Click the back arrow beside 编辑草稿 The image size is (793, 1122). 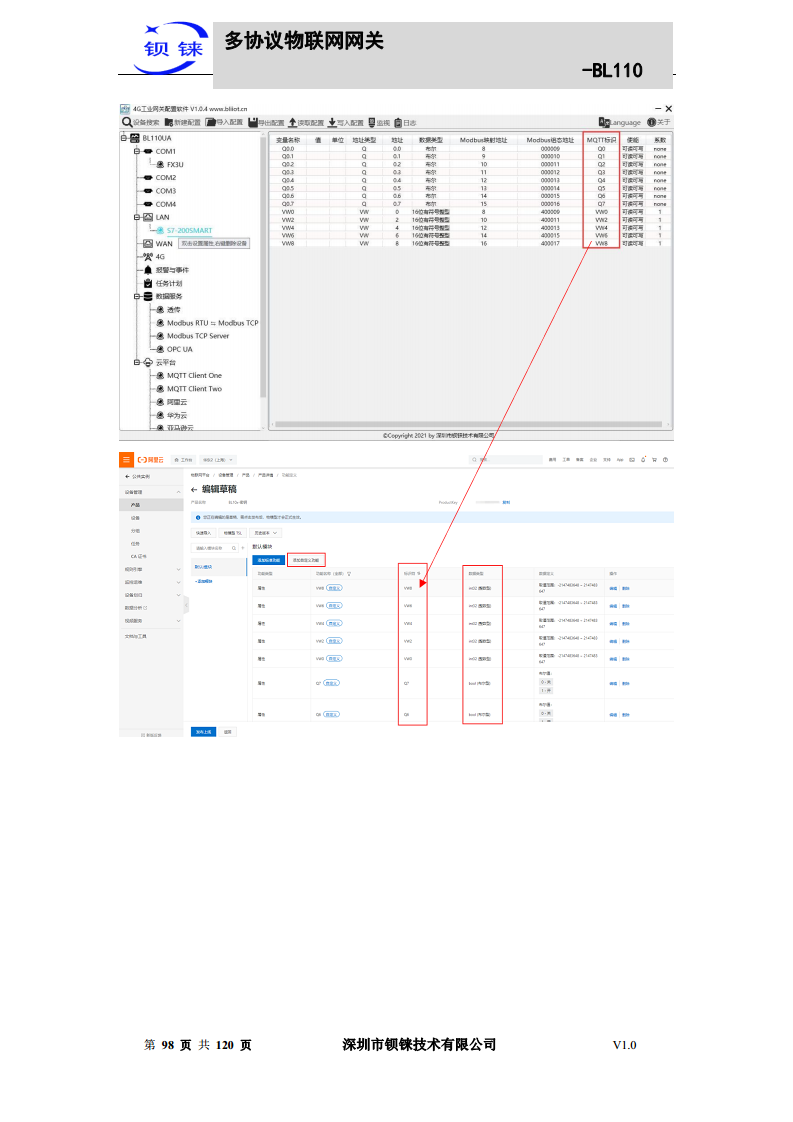click(x=194, y=489)
